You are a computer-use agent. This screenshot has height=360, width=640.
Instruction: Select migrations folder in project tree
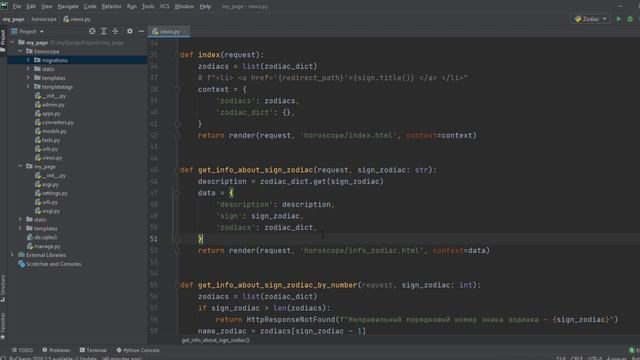[54, 60]
